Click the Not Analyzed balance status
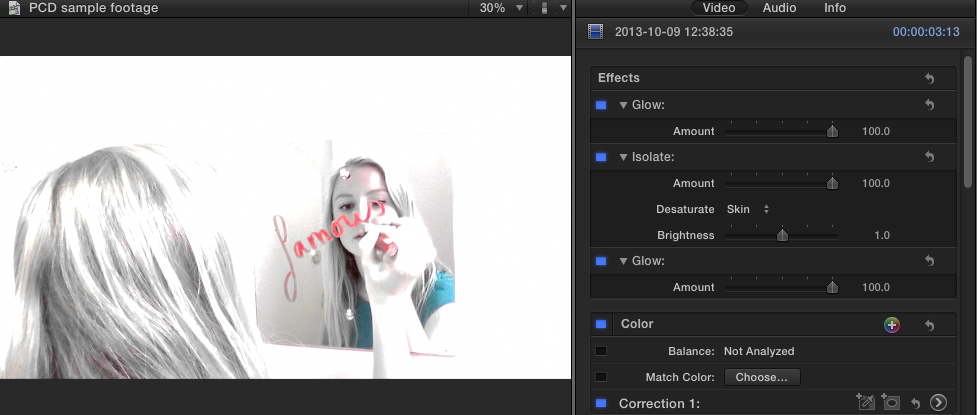 click(x=759, y=351)
